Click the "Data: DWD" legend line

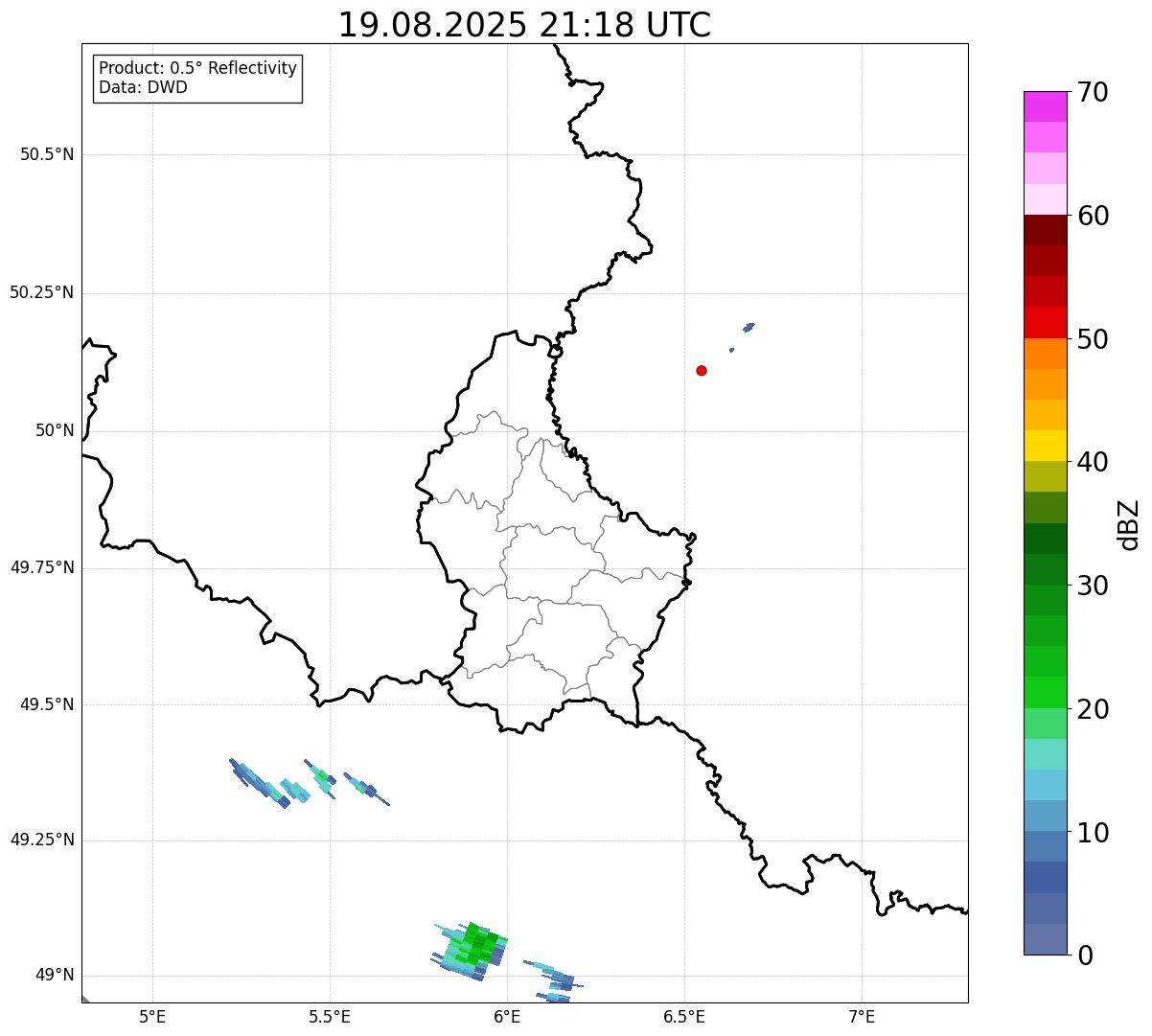143,87
